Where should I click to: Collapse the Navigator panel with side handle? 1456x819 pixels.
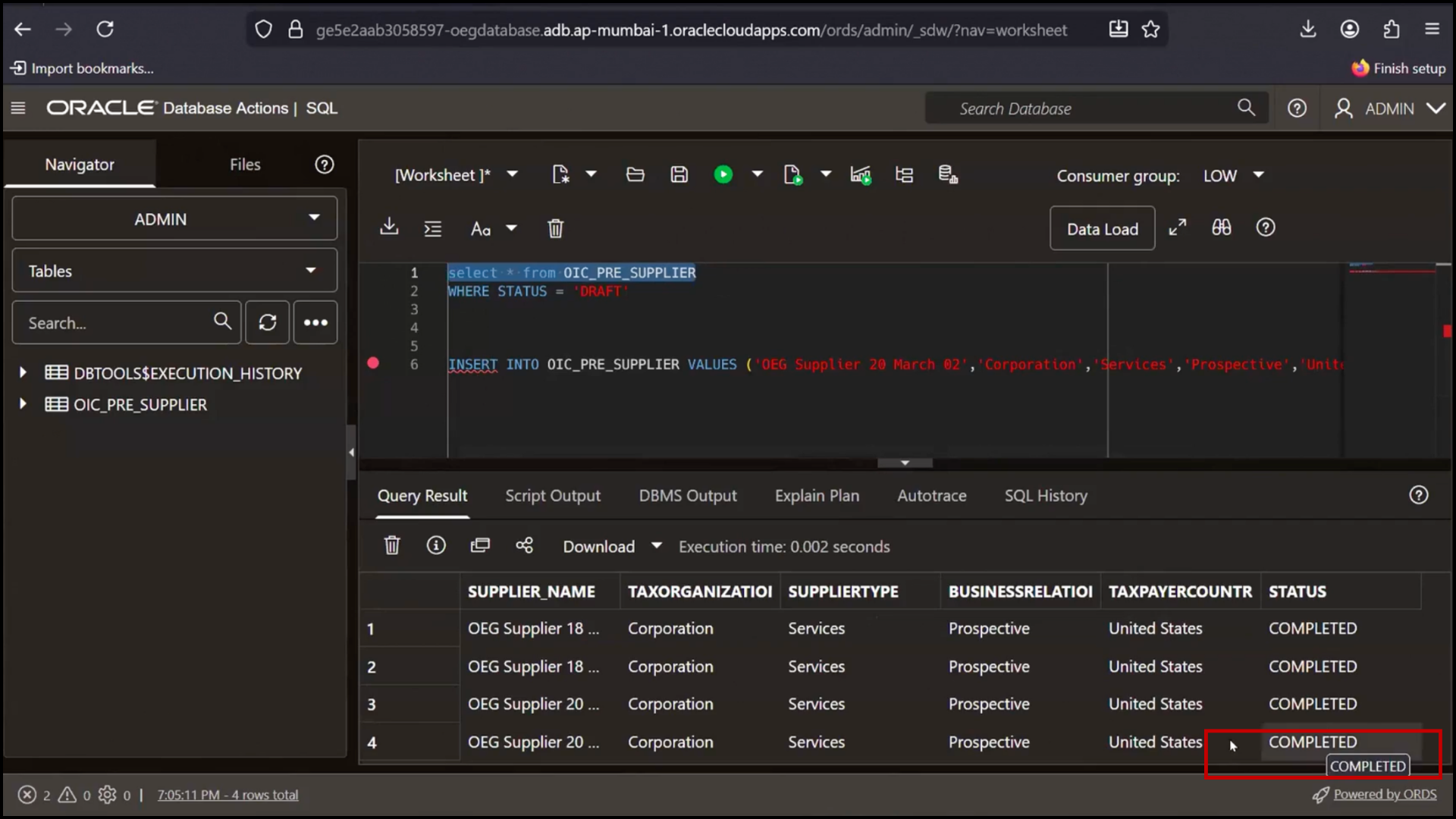point(351,453)
